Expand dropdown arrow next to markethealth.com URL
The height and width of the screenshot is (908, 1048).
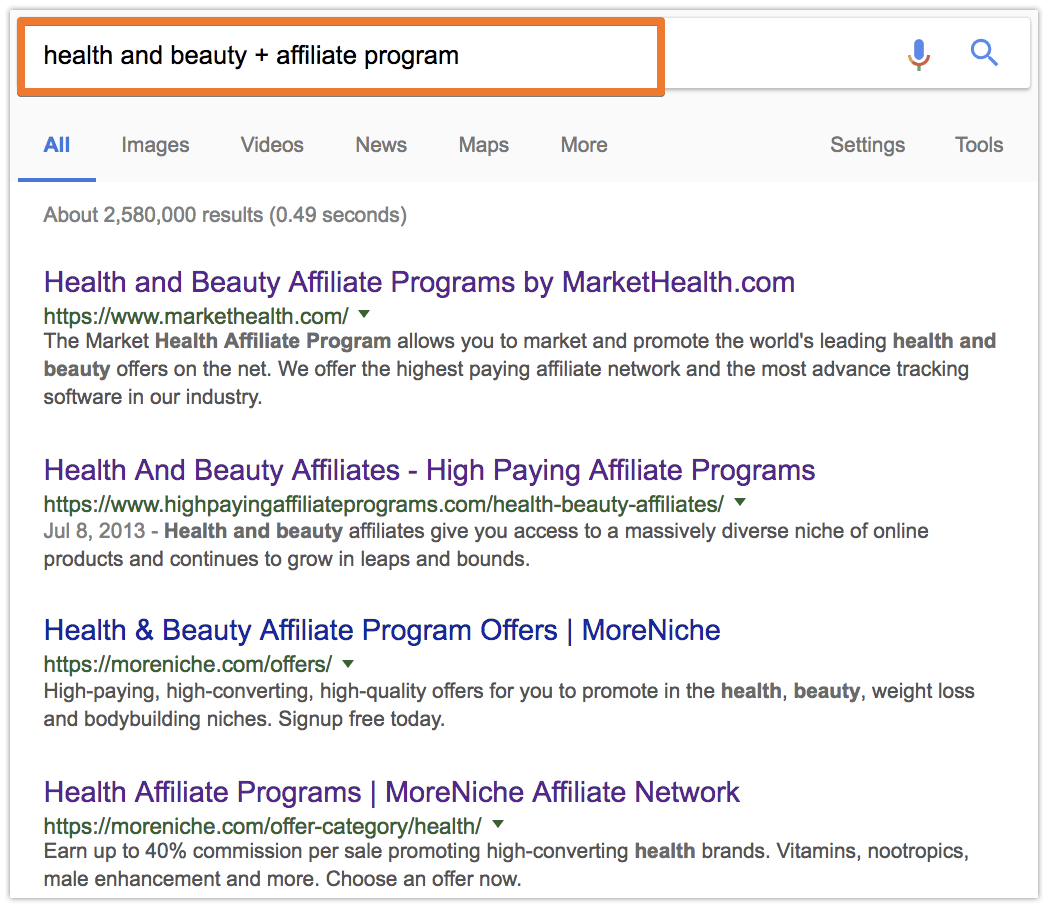(x=364, y=314)
